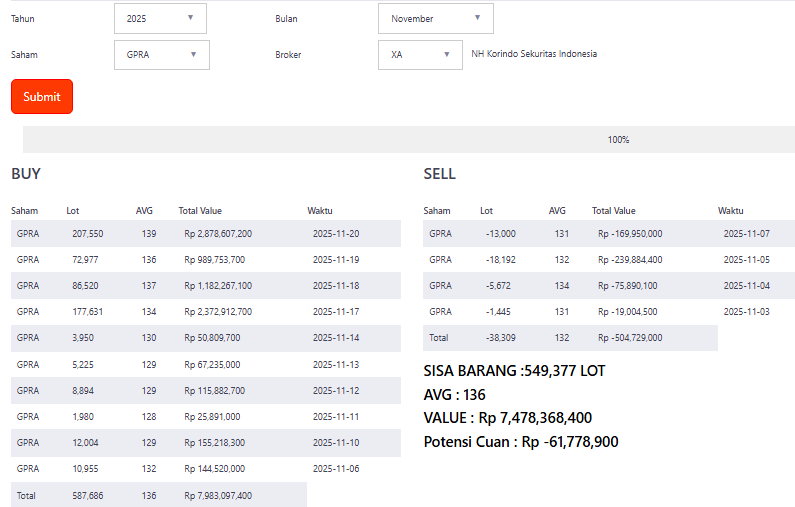Image resolution: width=795 pixels, height=507 pixels.
Task: Click the SISA BARANG summary line
Action: click(514, 371)
